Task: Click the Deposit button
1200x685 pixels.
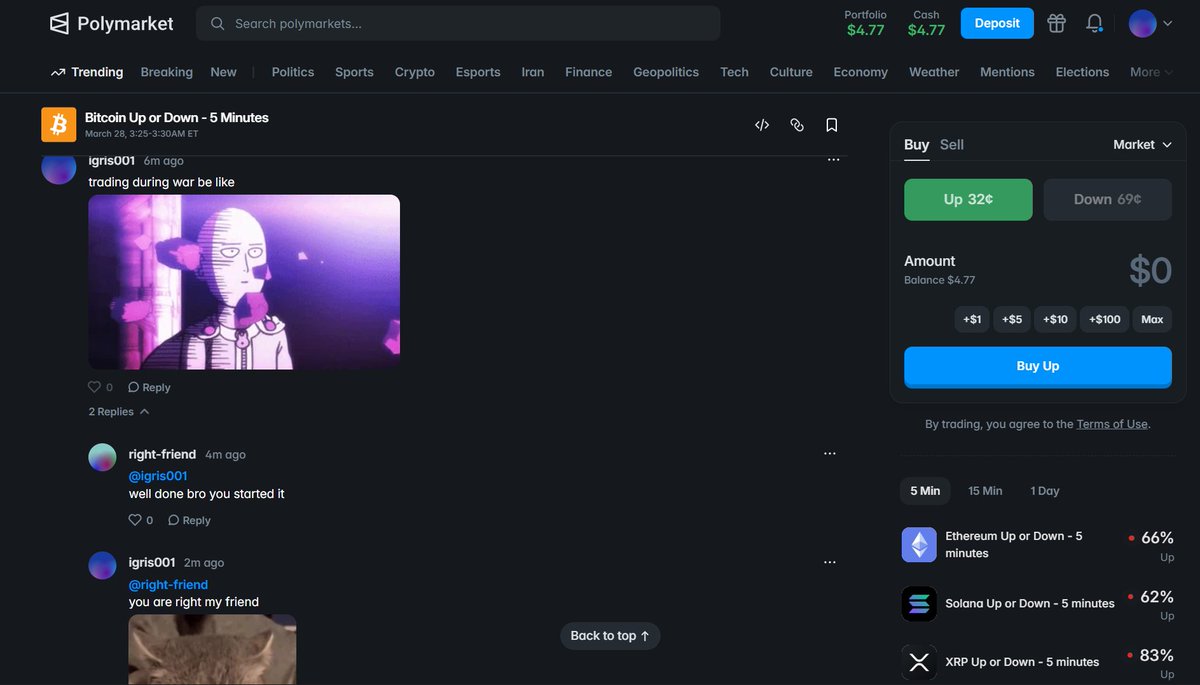Action: point(997,23)
